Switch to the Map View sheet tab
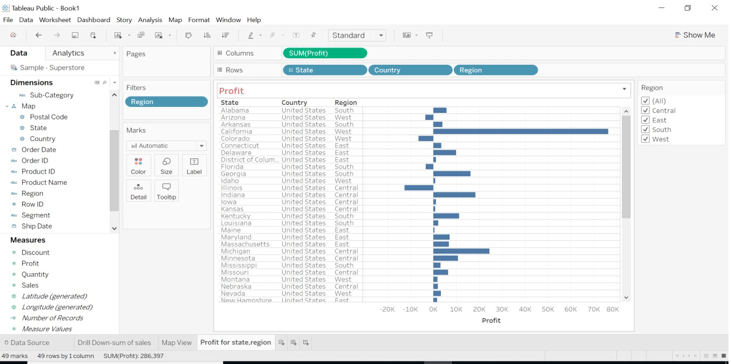 [177, 343]
